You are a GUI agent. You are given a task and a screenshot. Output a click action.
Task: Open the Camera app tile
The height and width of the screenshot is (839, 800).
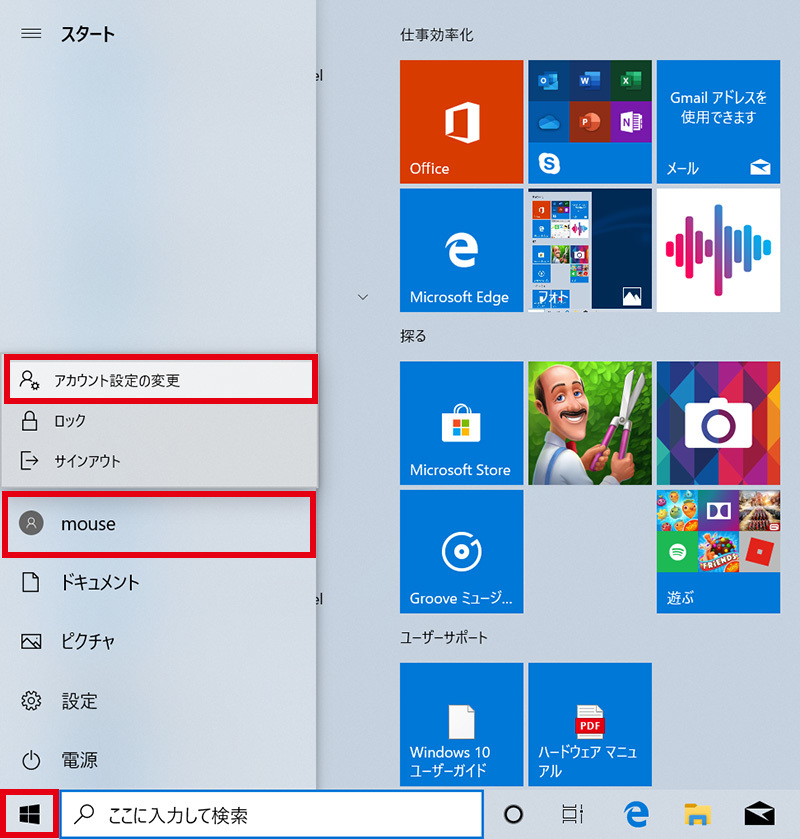[x=718, y=423]
